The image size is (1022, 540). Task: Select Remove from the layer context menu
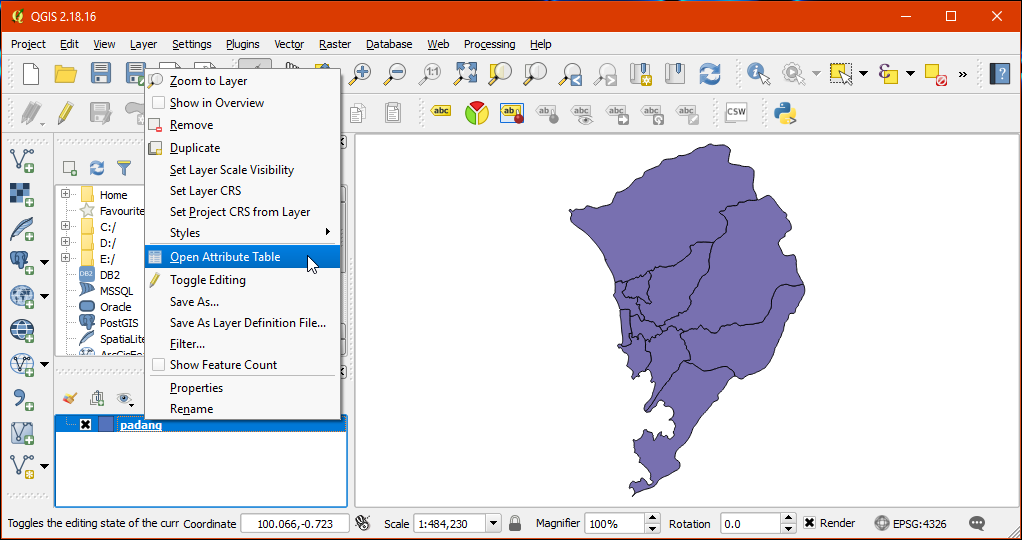(x=242, y=125)
